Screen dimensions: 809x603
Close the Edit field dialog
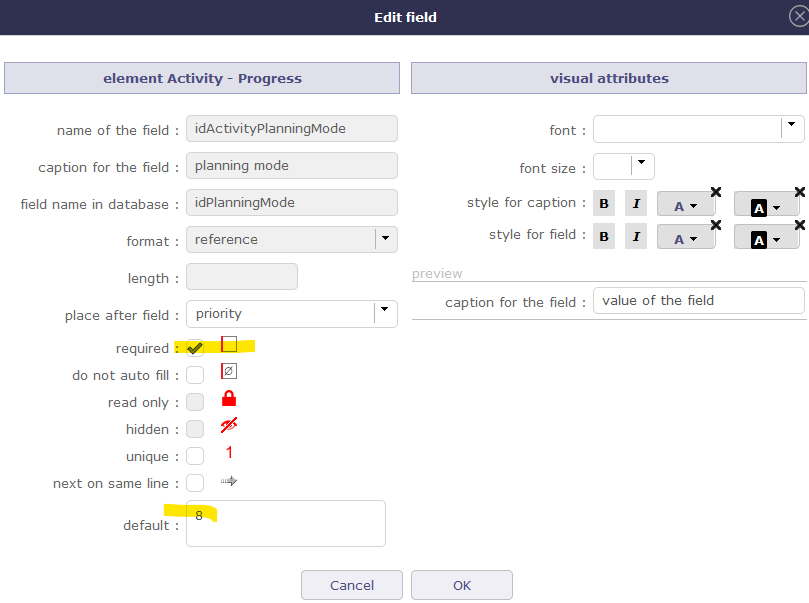(x=798, y=16)
